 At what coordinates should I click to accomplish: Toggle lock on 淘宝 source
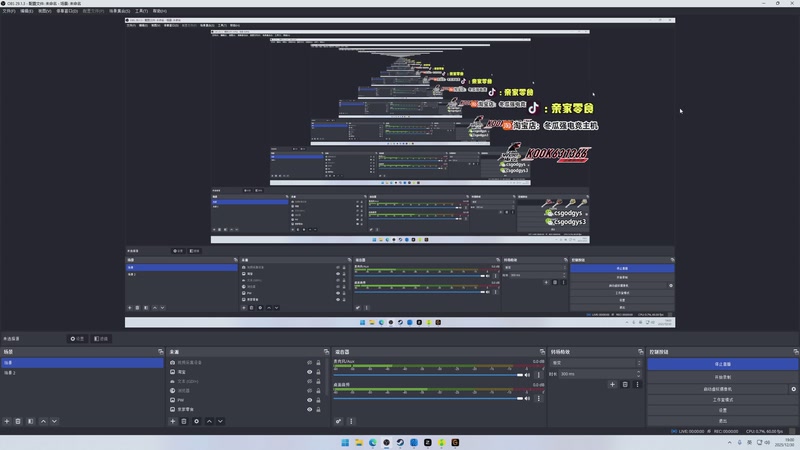click(x=318, y=372)
